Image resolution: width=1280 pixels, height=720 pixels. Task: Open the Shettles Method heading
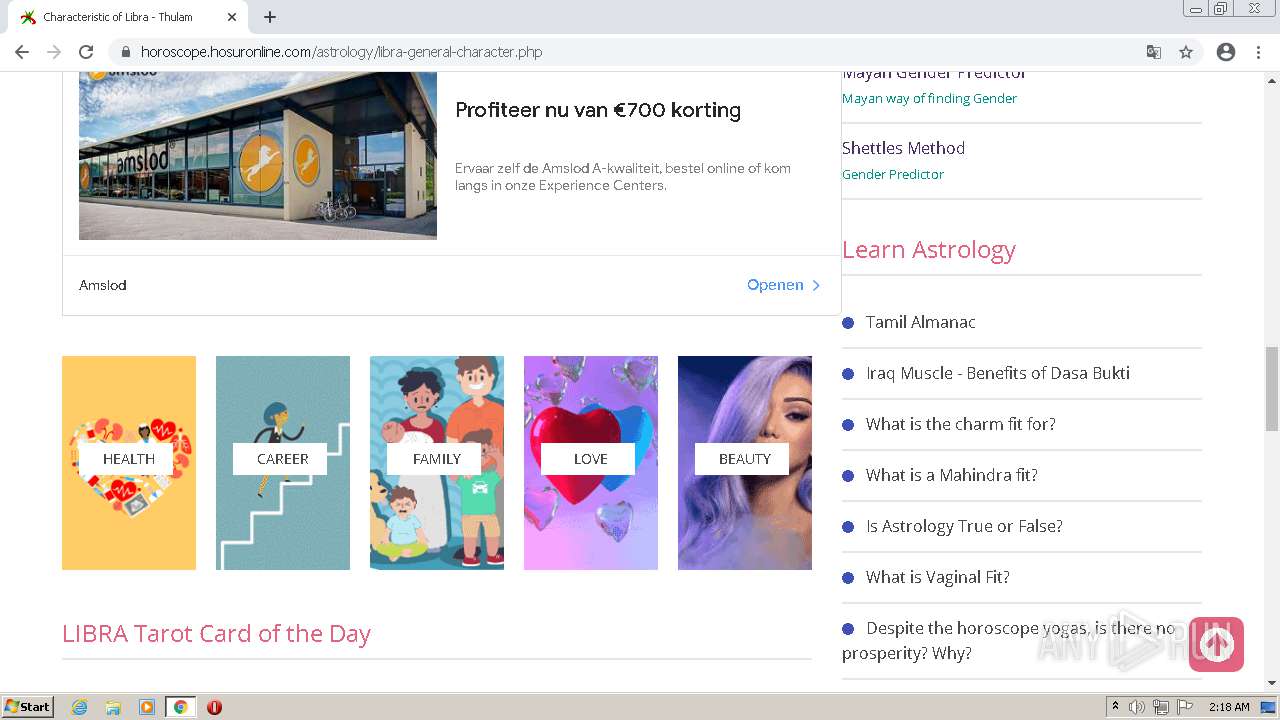click(x=903, y=148)
